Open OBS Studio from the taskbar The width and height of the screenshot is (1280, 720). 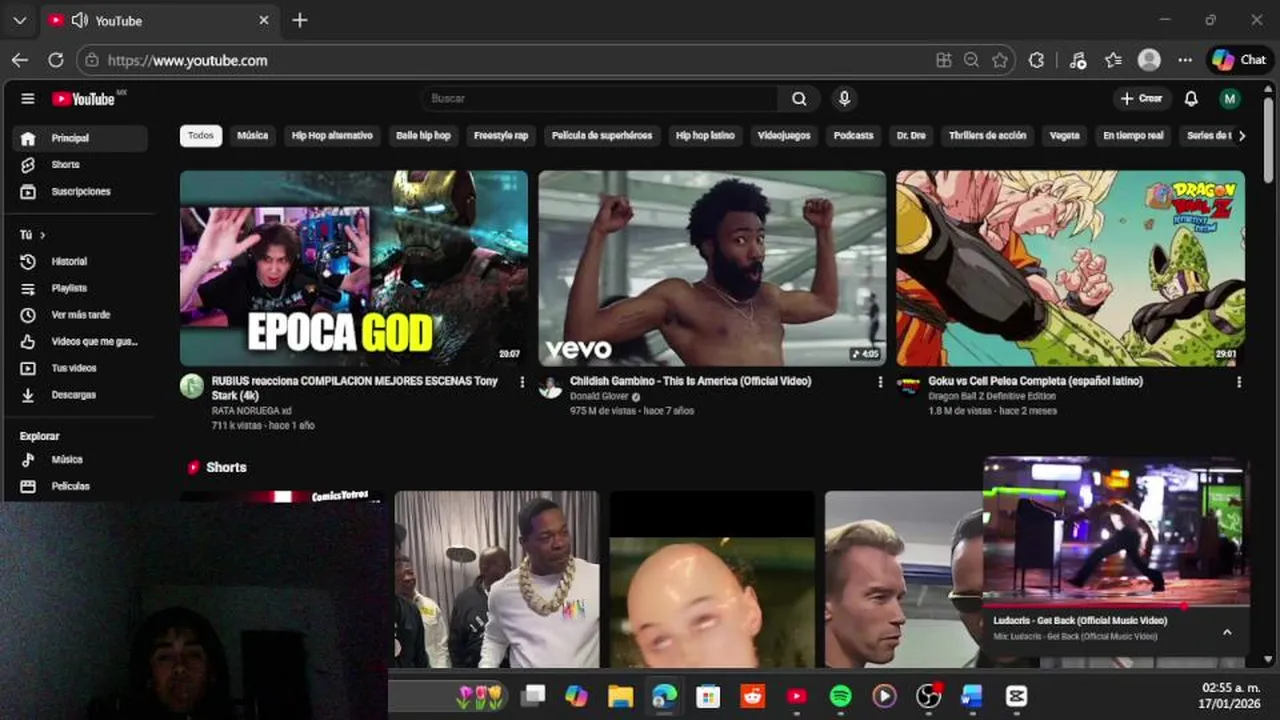[929, 696]
